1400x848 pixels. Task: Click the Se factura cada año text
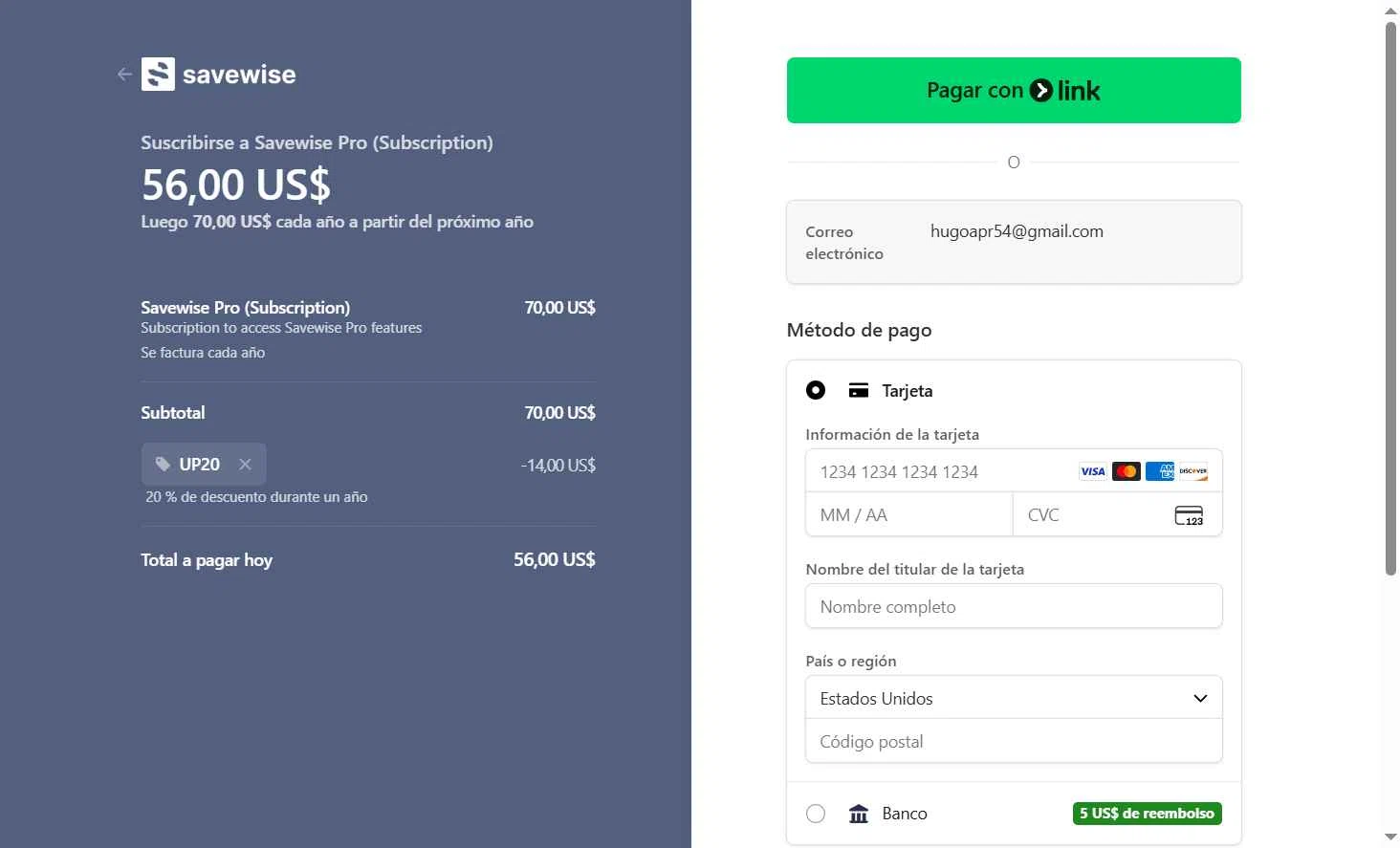tap(203, 353)
